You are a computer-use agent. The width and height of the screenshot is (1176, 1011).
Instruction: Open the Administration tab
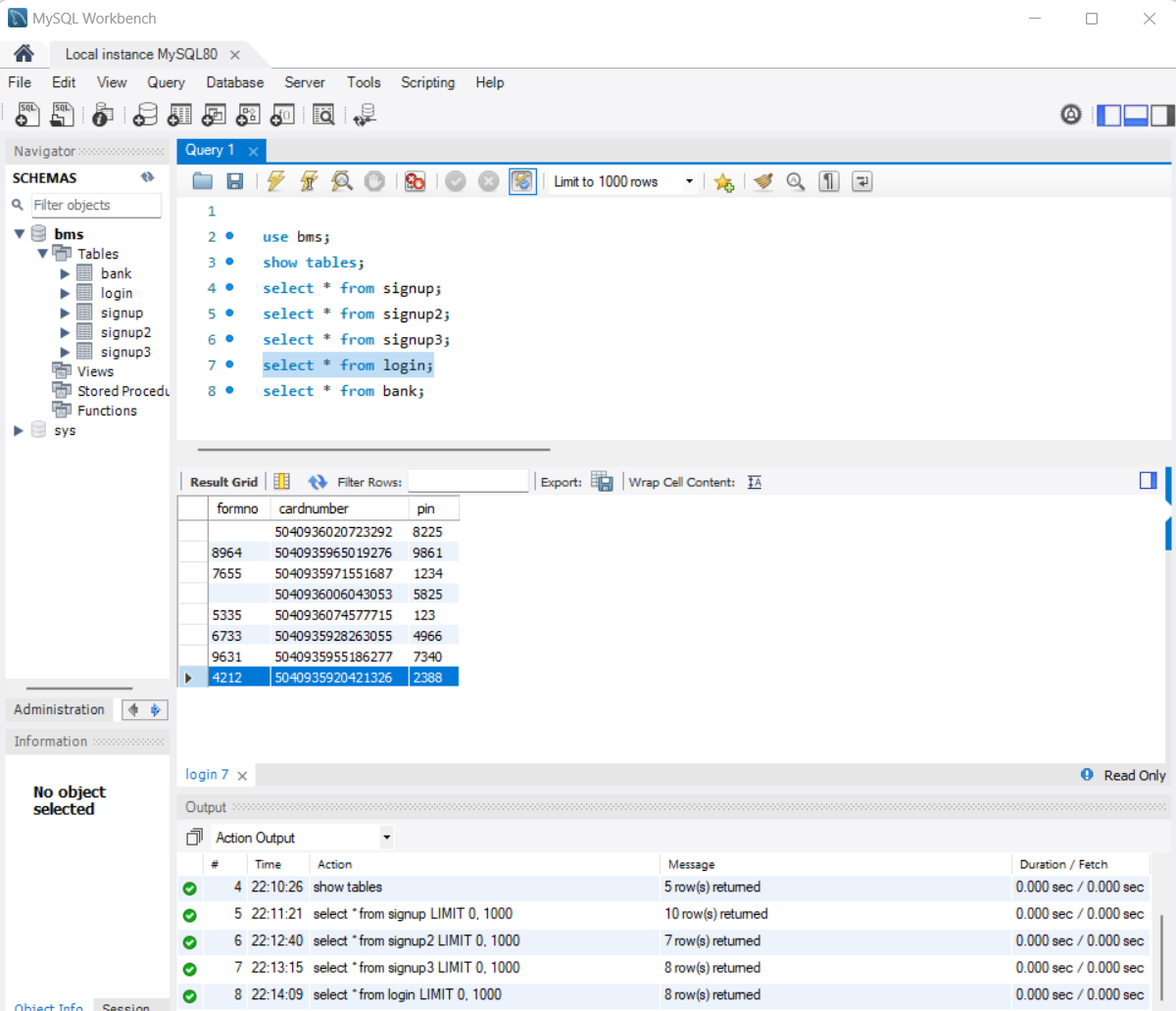59,709
